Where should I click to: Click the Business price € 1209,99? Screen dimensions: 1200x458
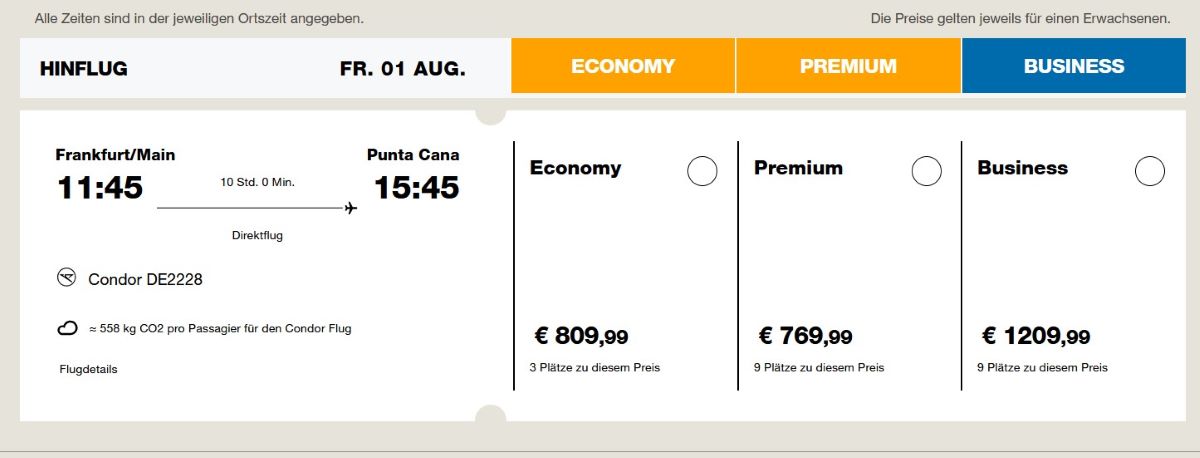1036,336
